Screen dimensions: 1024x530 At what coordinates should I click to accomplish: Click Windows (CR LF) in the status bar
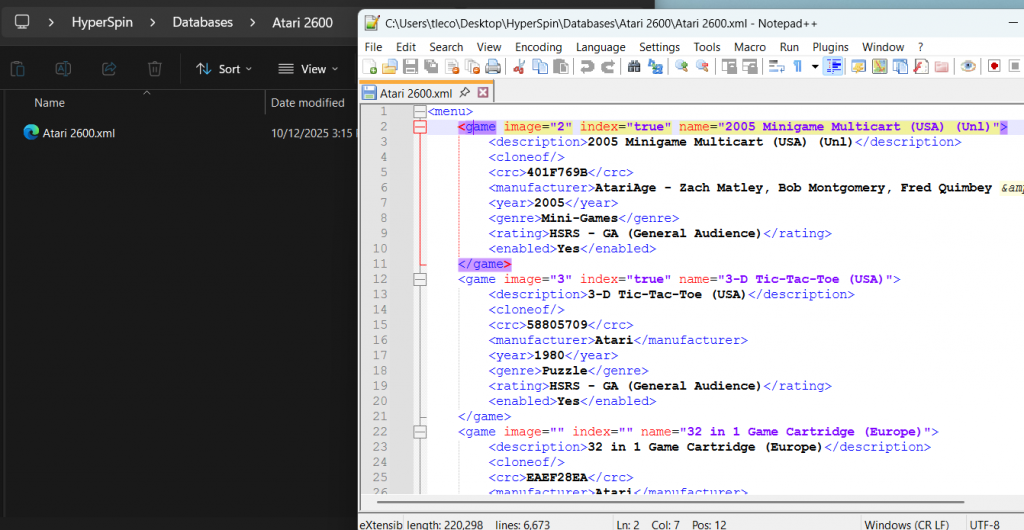(x=907, y=524)
